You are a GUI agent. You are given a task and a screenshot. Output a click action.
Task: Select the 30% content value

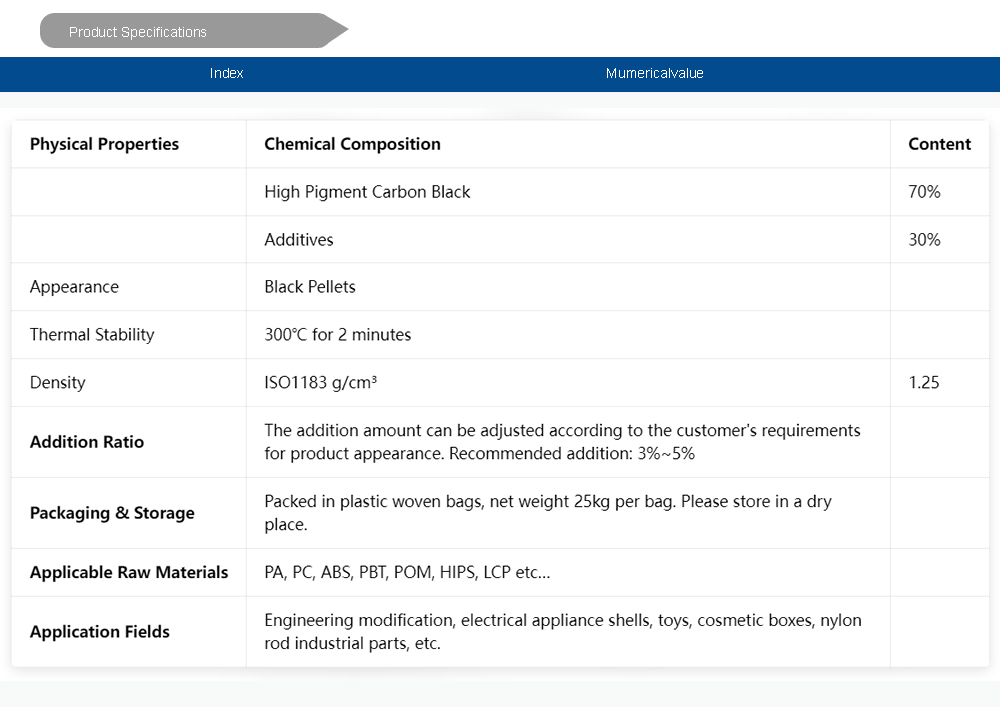[x=924, y=240]
